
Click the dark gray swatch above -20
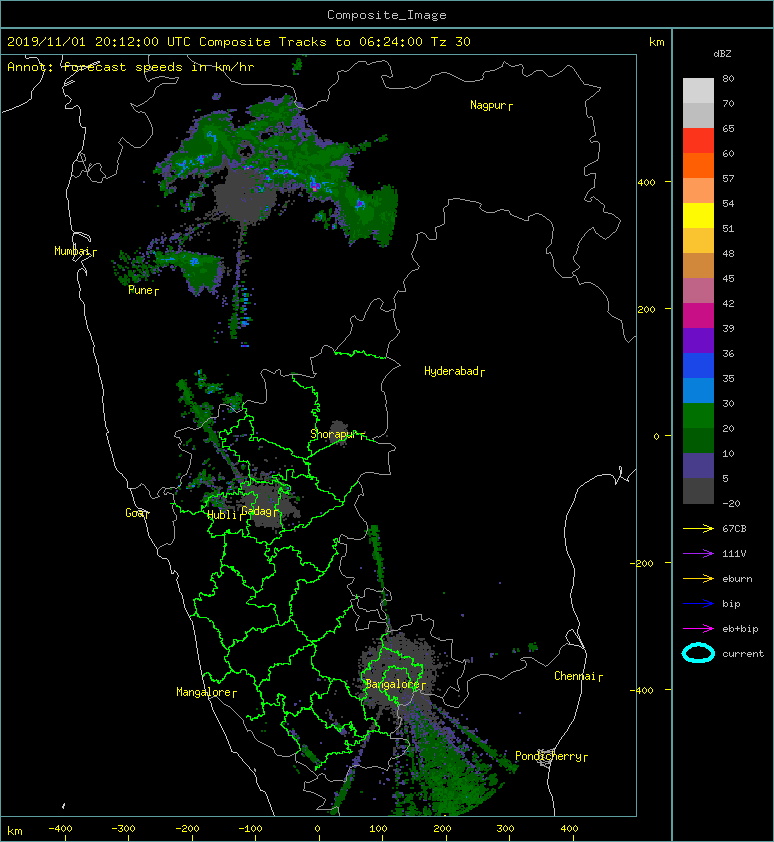(698, 490)
